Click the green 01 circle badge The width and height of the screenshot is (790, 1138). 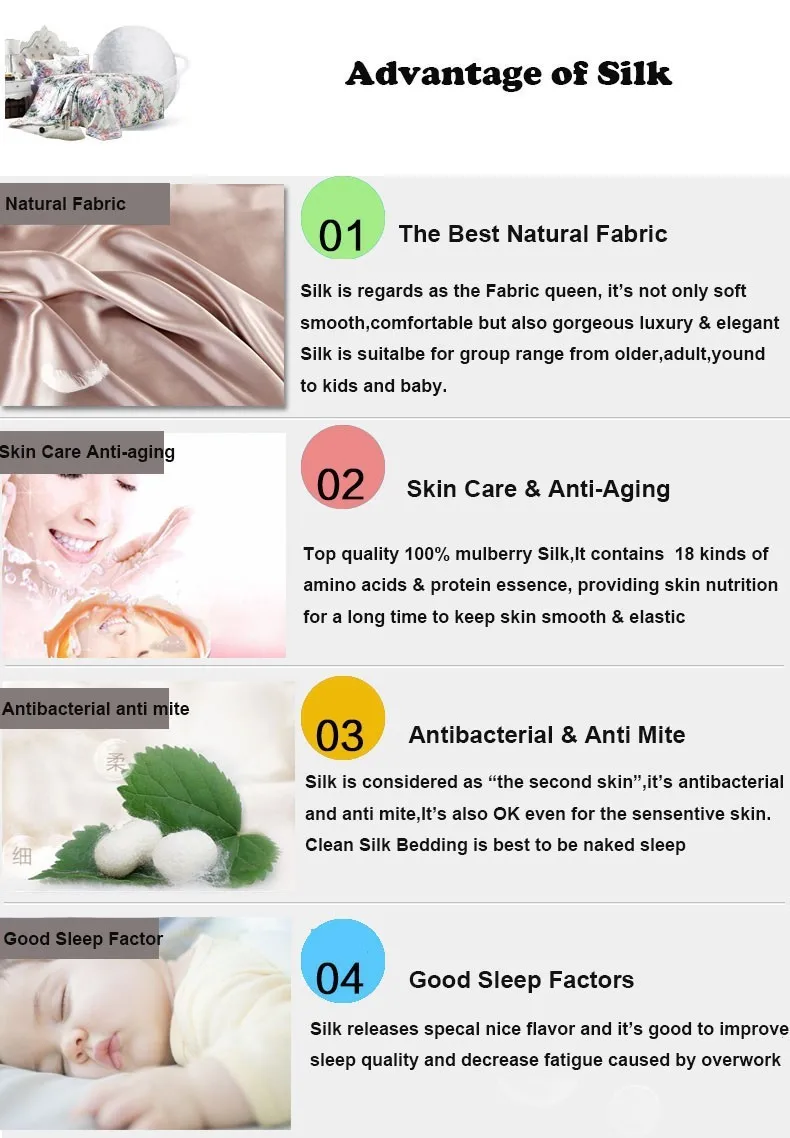tap(342, 218)
